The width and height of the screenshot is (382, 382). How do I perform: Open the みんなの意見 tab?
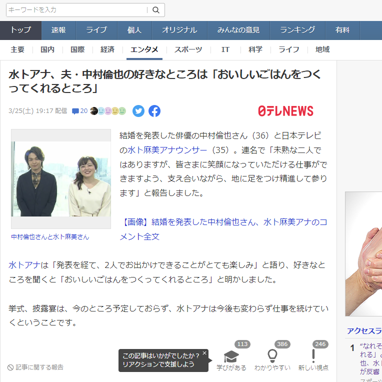tap(238, 30)
